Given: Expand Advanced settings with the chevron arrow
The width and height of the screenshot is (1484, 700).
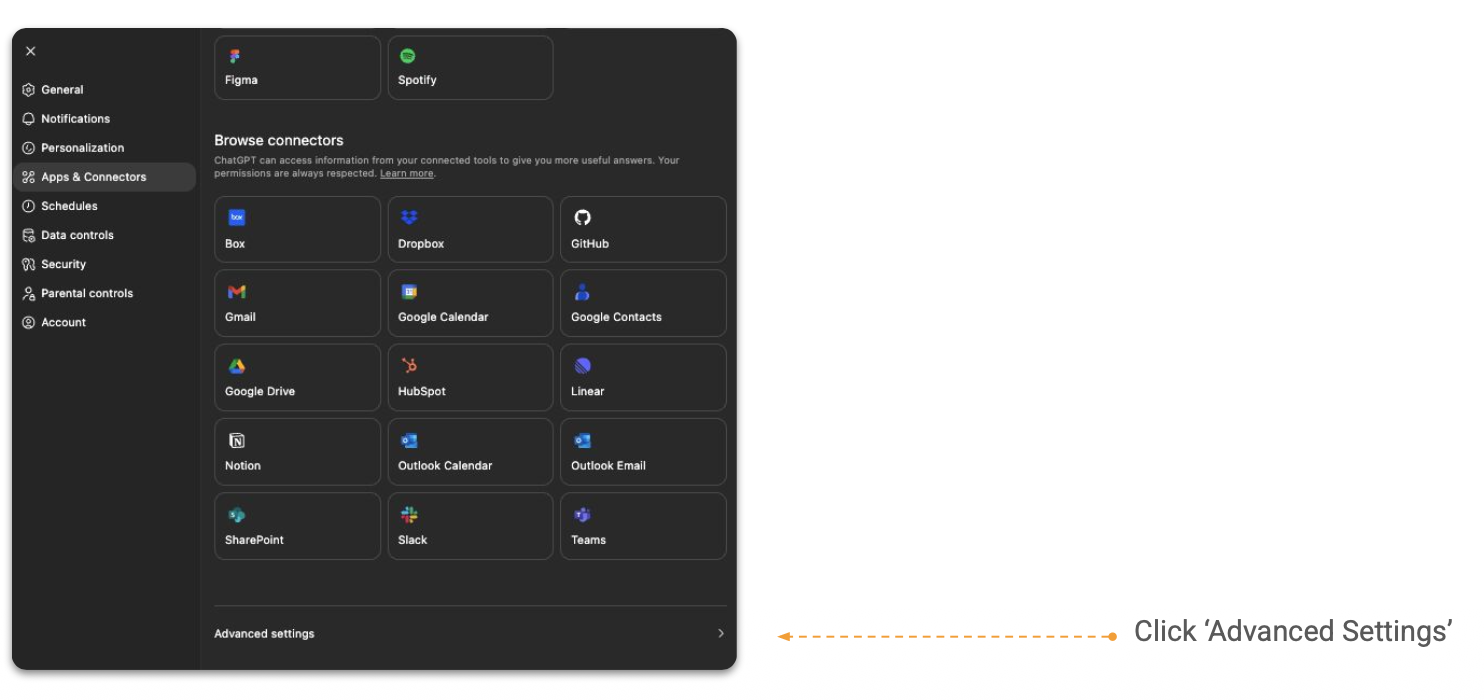Looking at the screenshot, I should tap(720, 633).
